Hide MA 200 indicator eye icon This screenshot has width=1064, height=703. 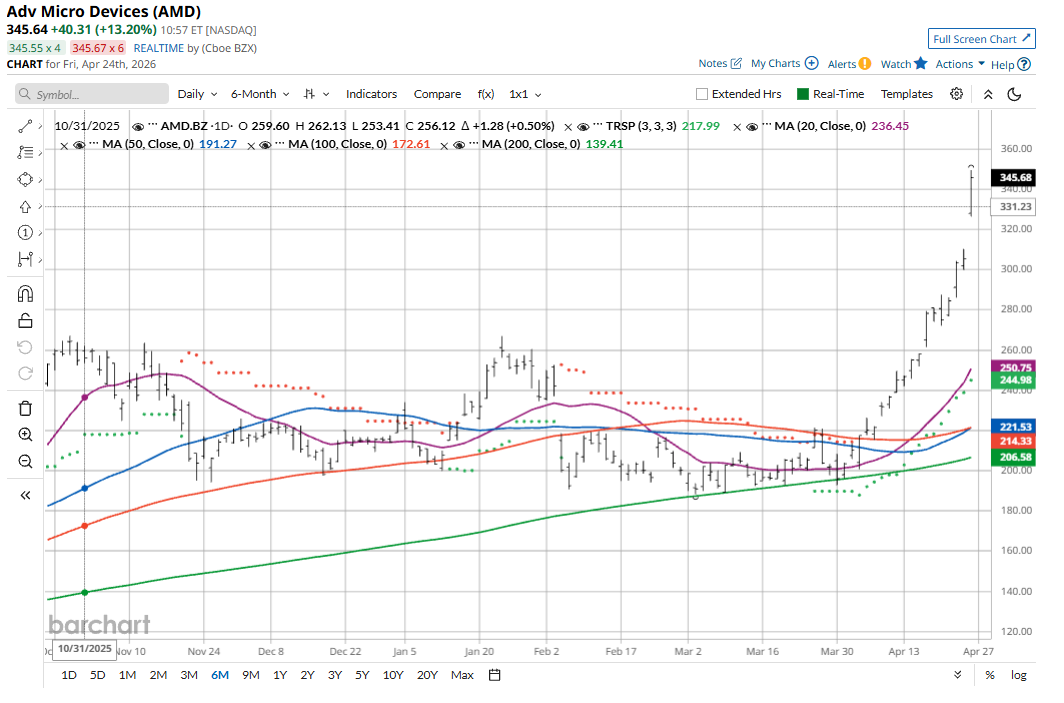[x=458, y=145]
